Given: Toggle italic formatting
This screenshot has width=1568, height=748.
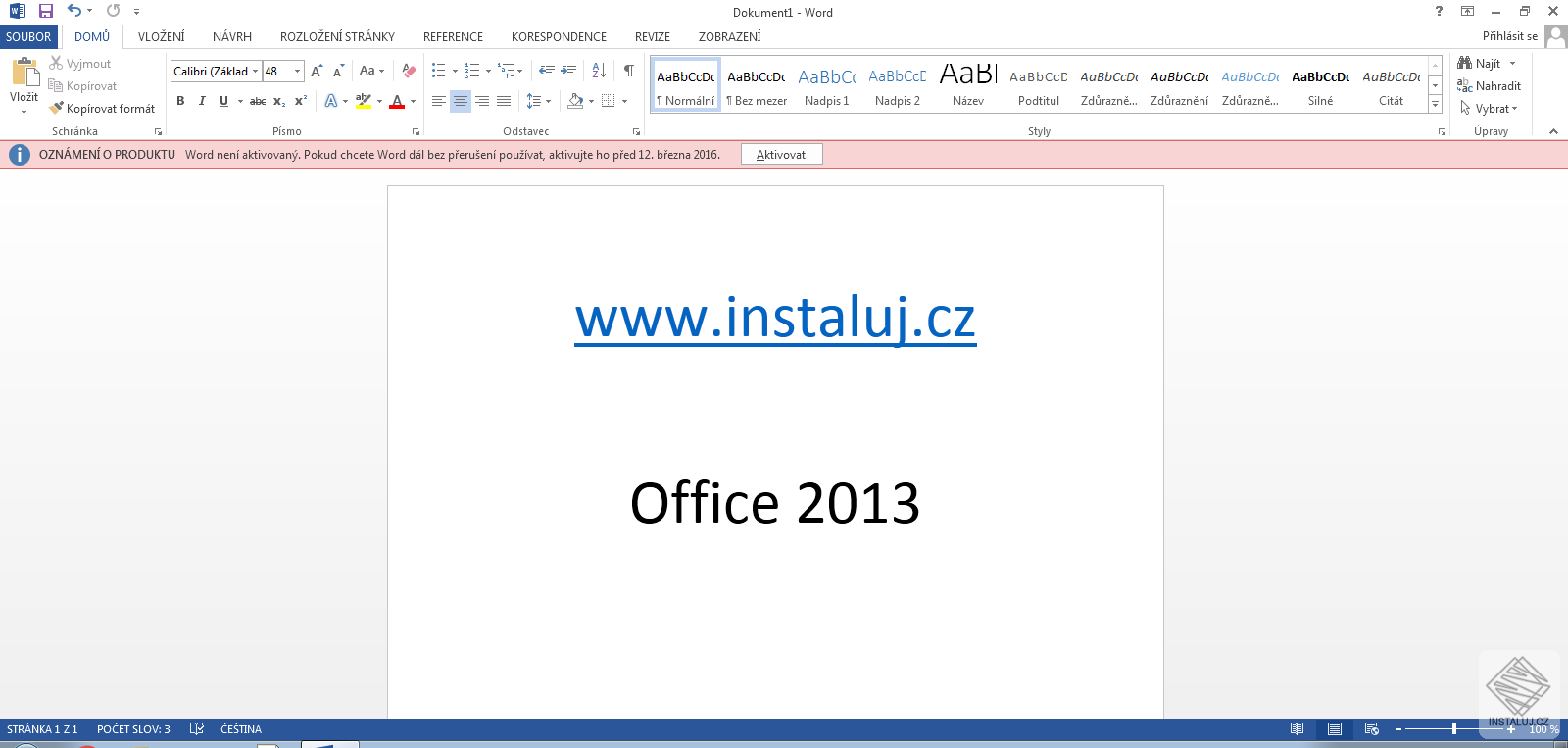Looking at the screenshot, I should click(202, 101).
